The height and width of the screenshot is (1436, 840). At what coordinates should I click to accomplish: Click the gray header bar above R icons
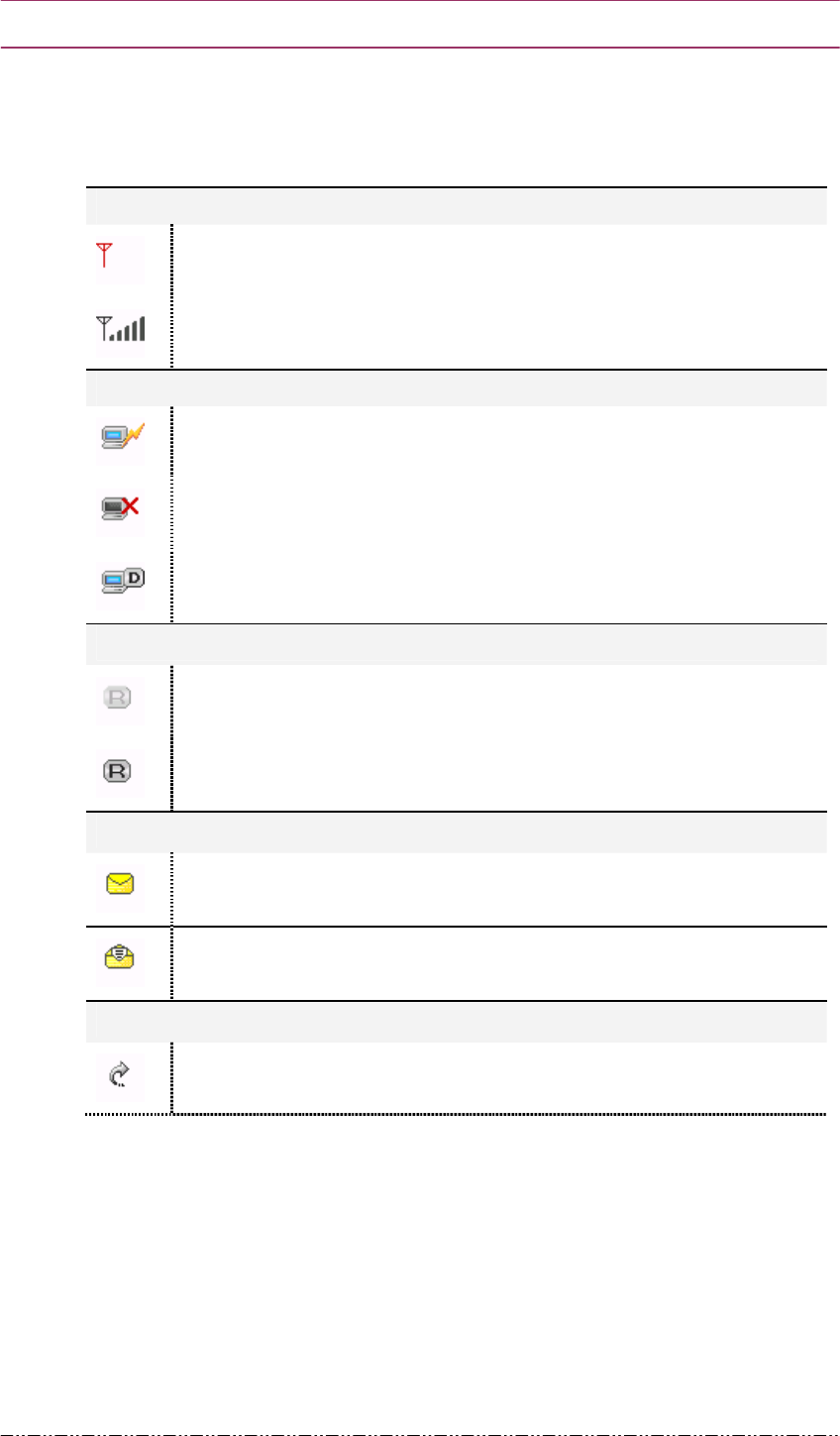(456, 644)
